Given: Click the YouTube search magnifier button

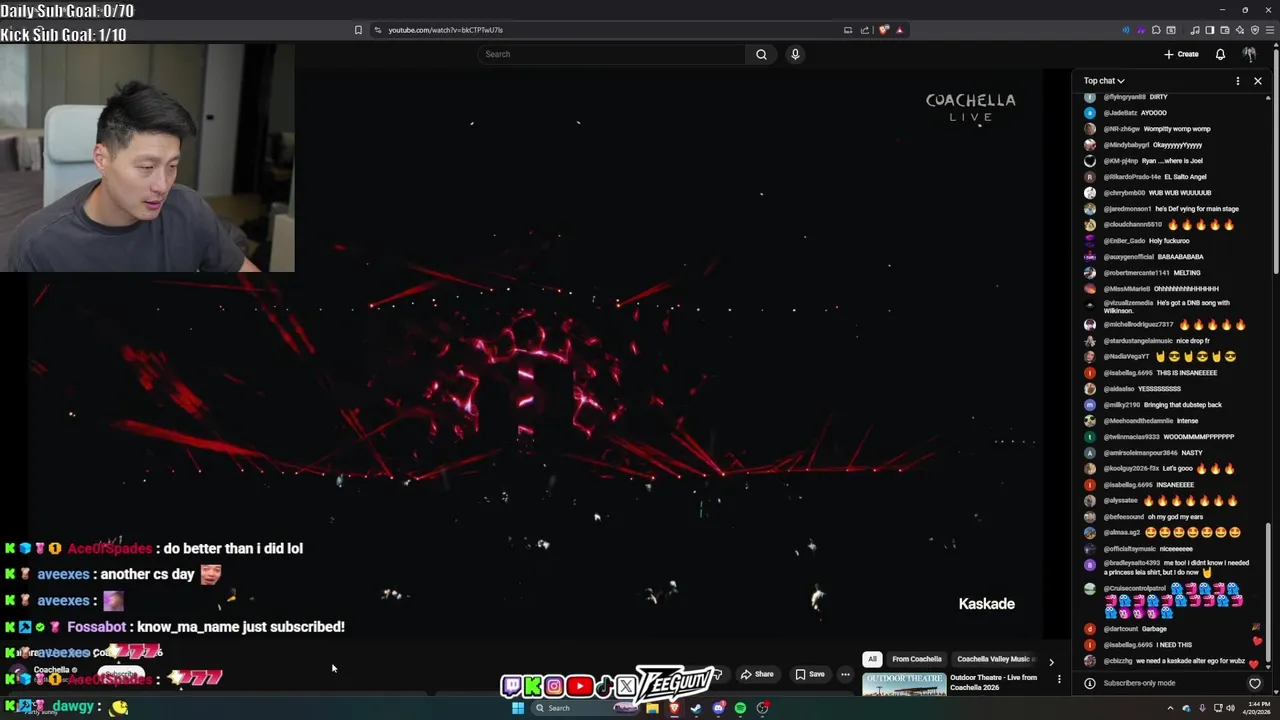Looking at the screenshot, I should [x=761, y=54].
